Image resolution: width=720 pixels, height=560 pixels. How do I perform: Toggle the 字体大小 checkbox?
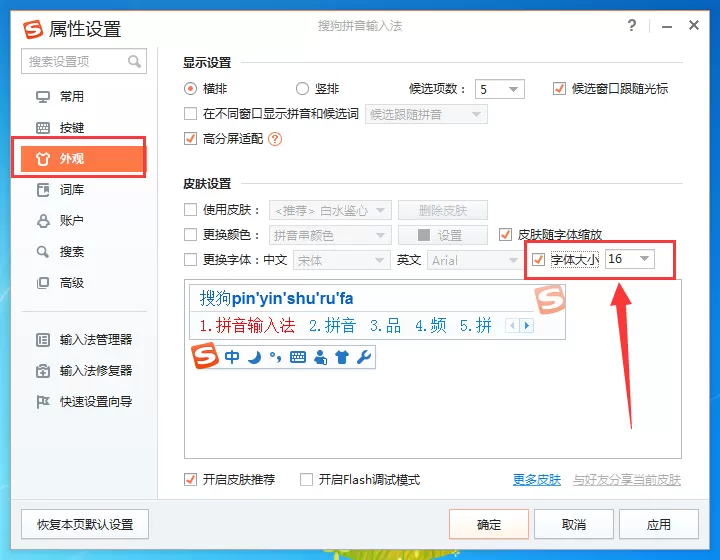[x=538, y=260]
